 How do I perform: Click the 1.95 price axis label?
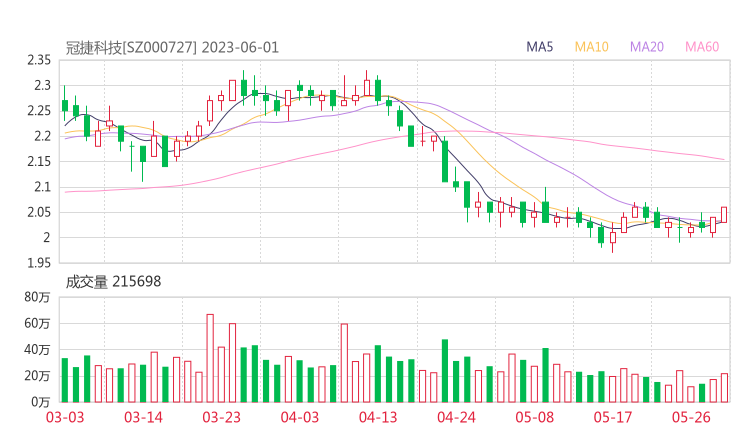(39, 263)
